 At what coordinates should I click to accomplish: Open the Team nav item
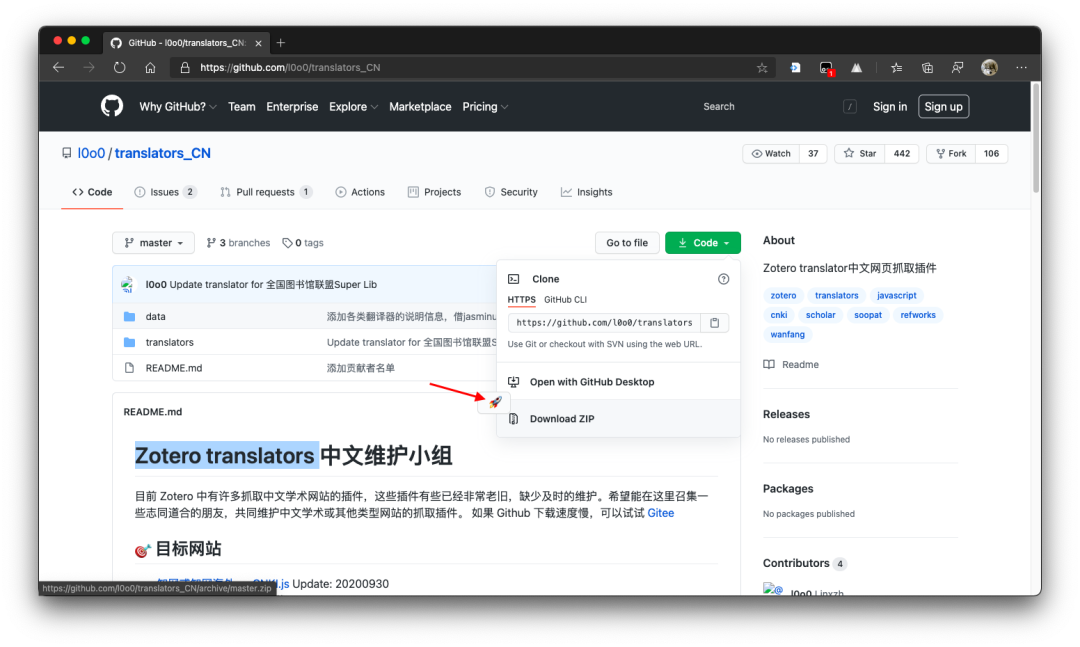tap(242, 107)
